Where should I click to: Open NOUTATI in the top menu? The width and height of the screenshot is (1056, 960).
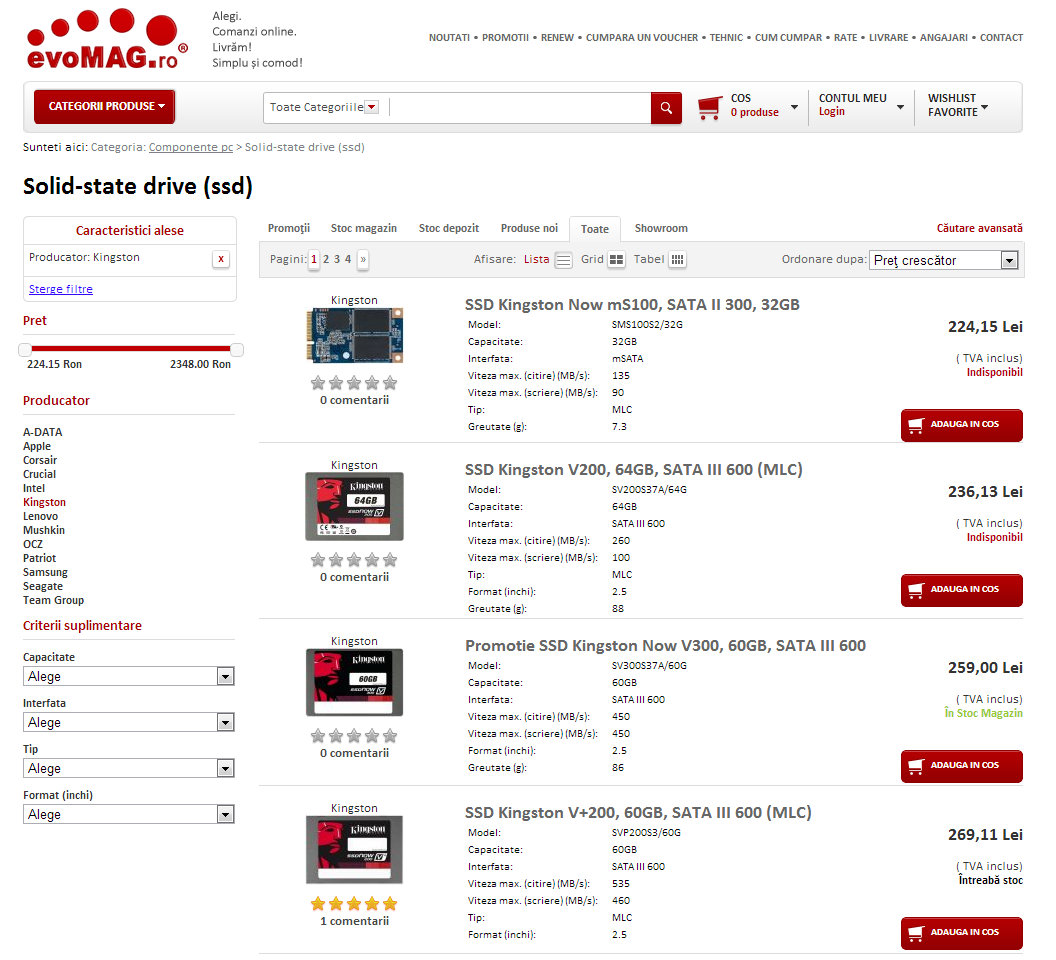click(x=449, y=38)
